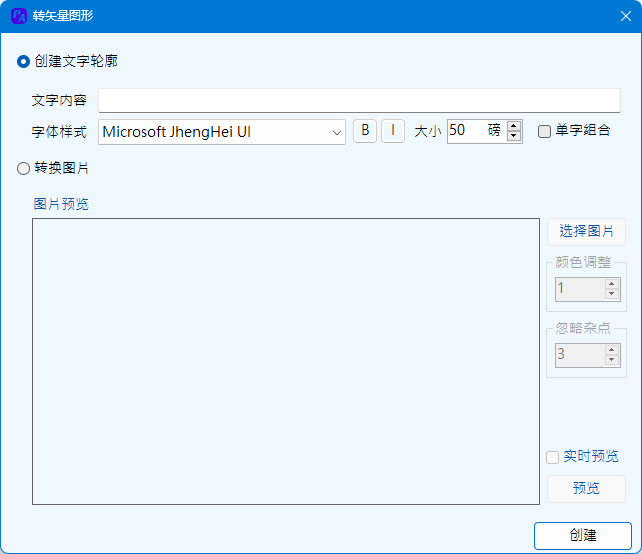
Task: Click the font size field showing 50
Action: 476,131
